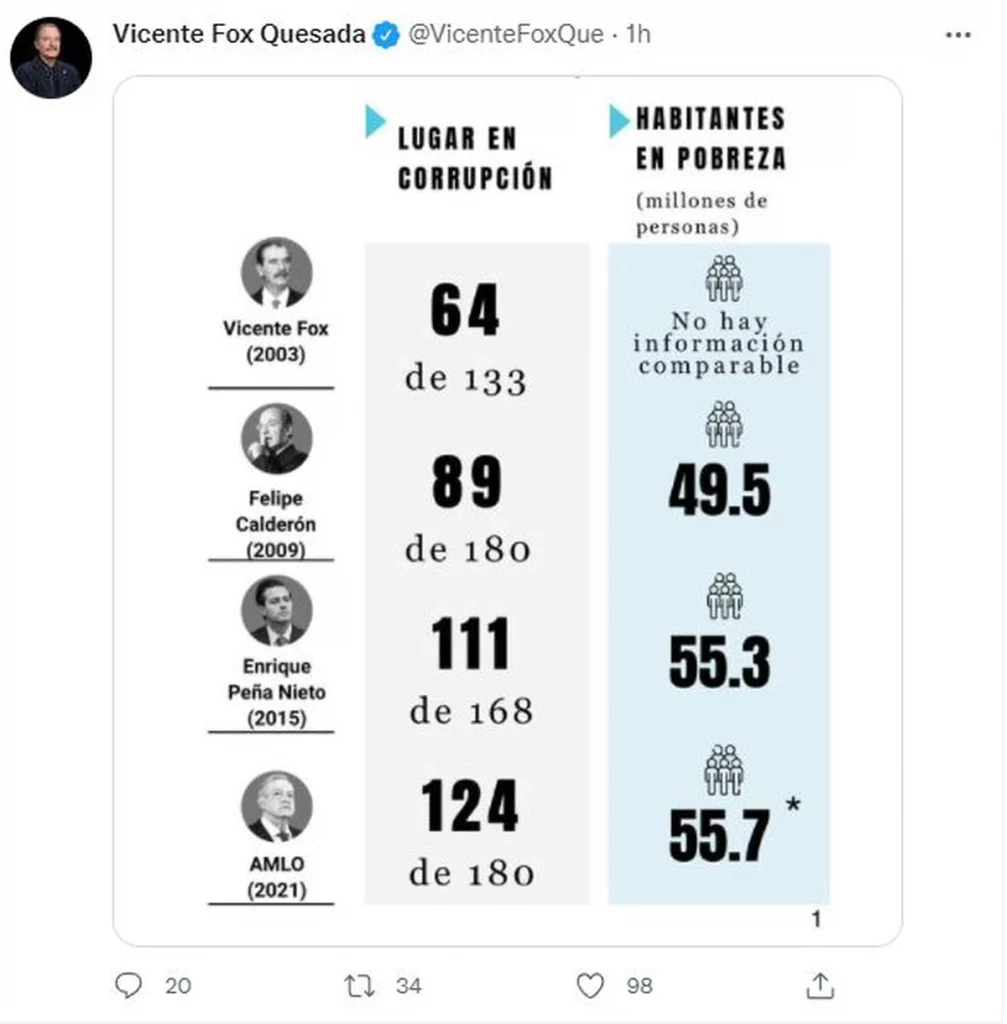Image resolution: width=1007 pixels, height=1024 pixels.
Task: Open the share tweet icon
Action: [819, 986]
